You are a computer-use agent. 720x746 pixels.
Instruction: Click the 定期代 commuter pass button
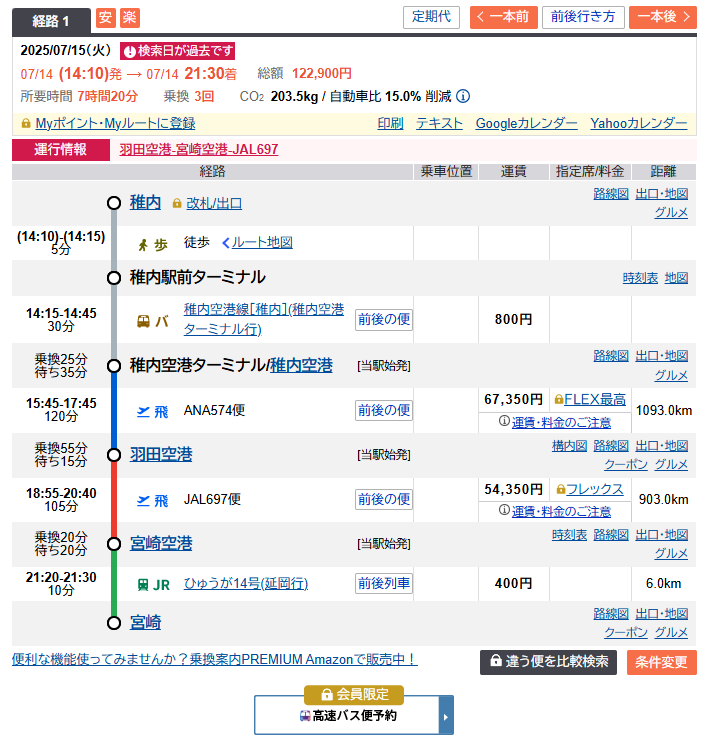(x=431, y=17)
